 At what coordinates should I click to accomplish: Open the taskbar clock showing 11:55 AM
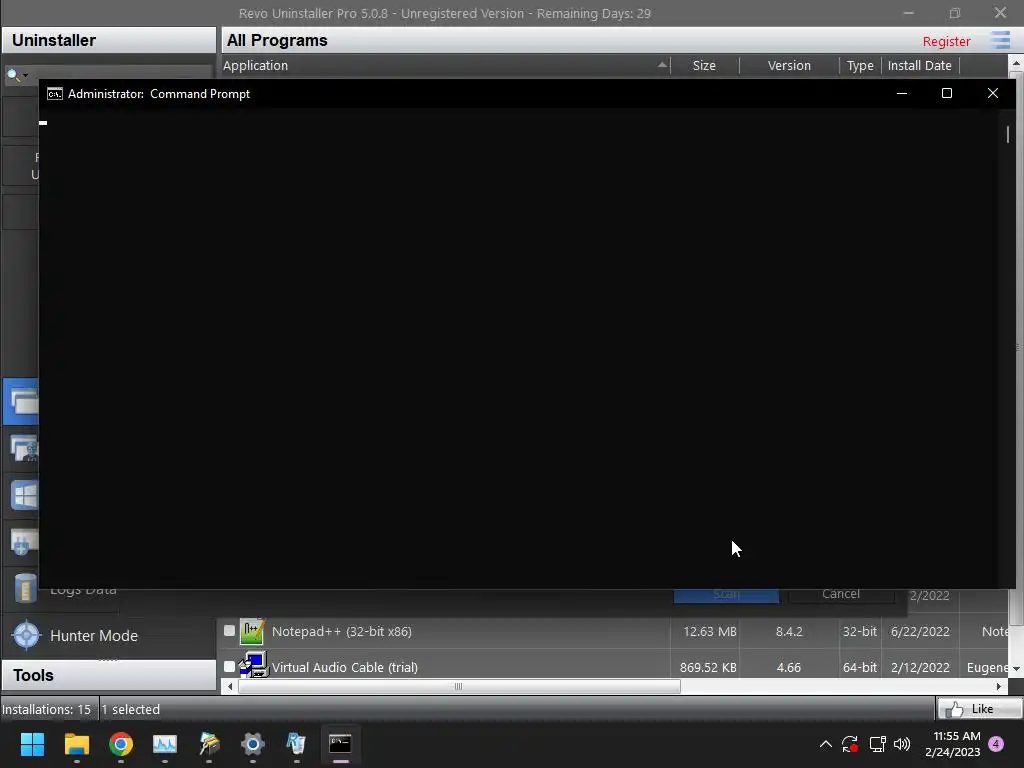[953, 744]
